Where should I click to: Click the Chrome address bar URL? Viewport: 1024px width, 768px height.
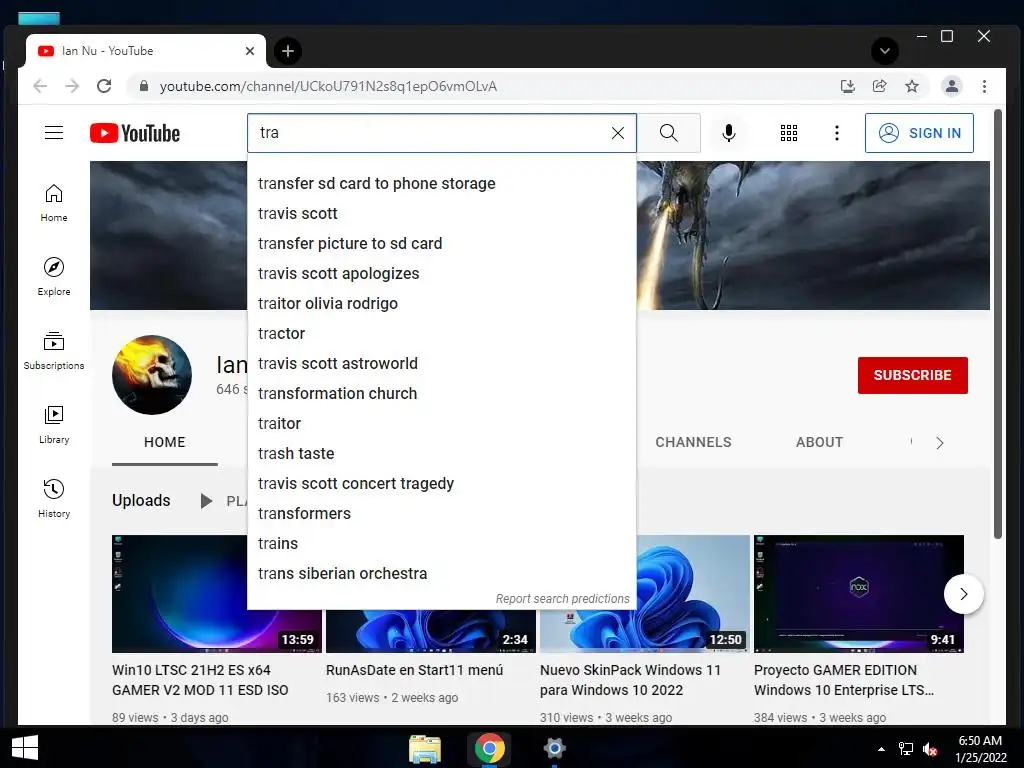pyautogui.click(x=328, y=86)
